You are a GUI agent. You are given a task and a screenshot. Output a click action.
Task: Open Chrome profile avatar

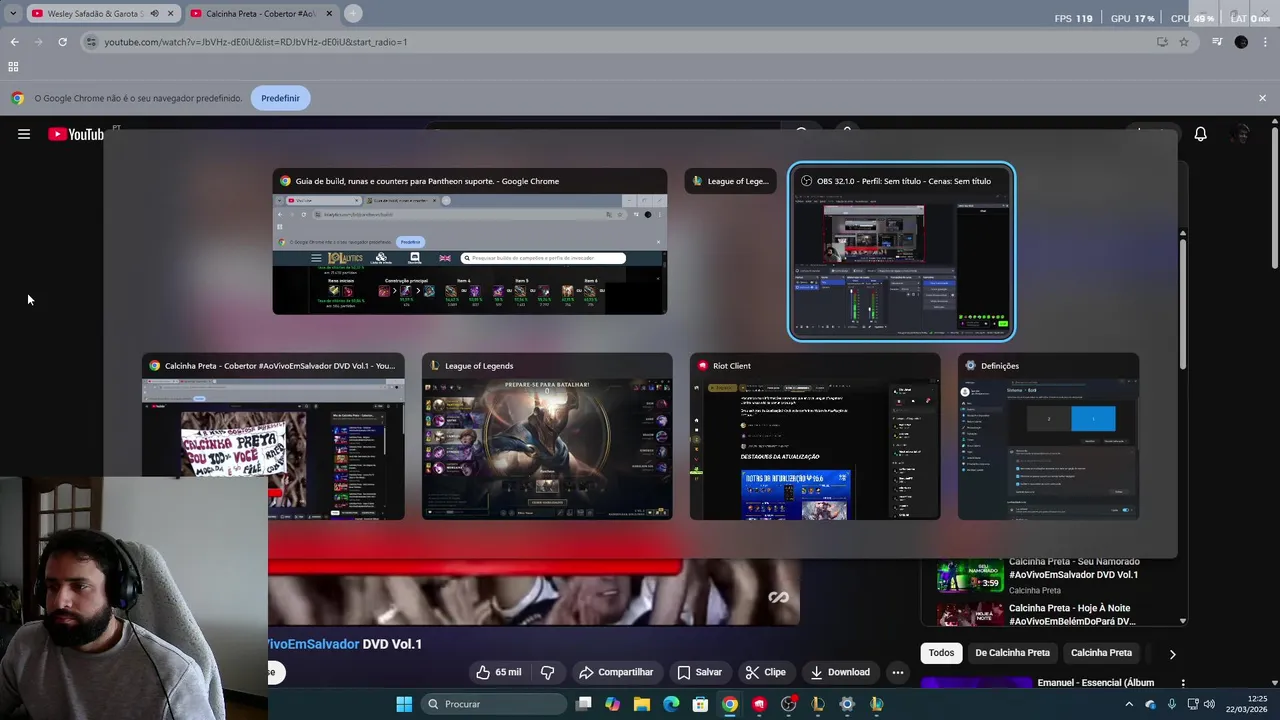[x=1241, y=42]
